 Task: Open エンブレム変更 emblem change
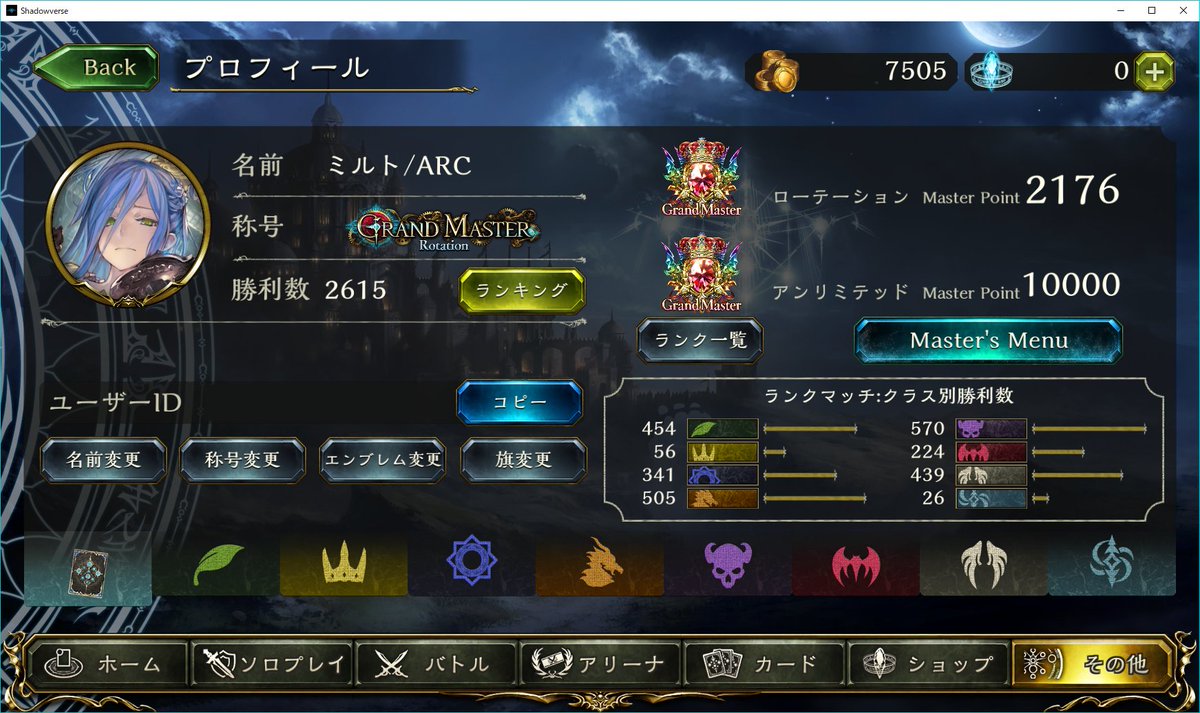382,461
